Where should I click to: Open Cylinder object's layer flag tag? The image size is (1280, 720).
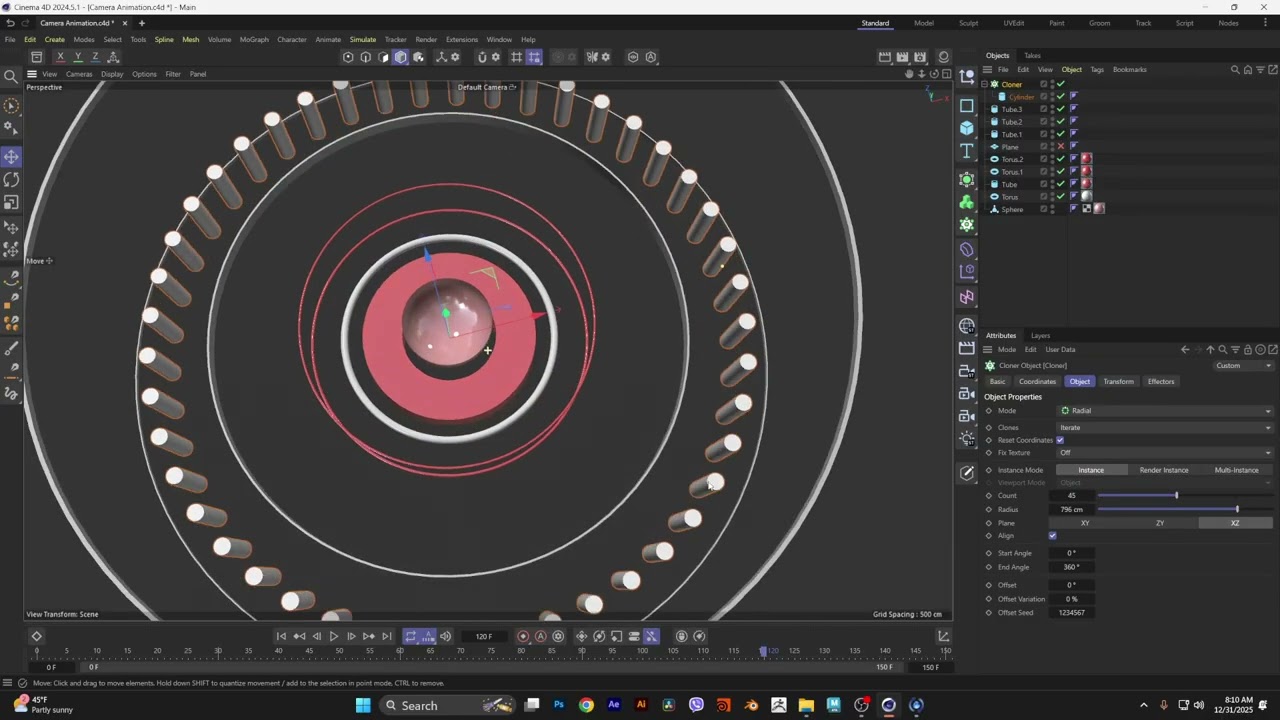pos(1074,97)
